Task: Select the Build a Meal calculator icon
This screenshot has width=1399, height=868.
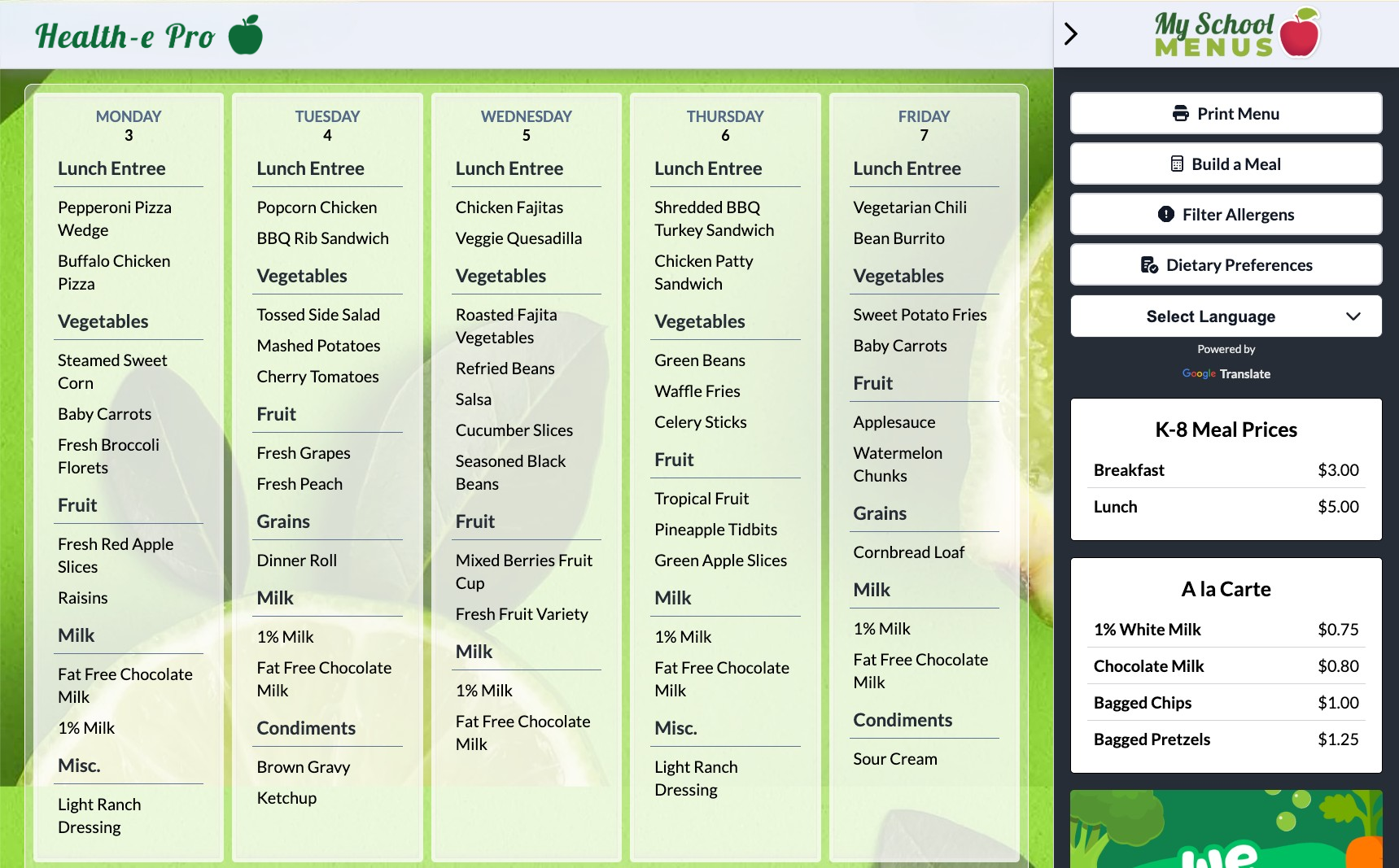Action: point(1176,164)
